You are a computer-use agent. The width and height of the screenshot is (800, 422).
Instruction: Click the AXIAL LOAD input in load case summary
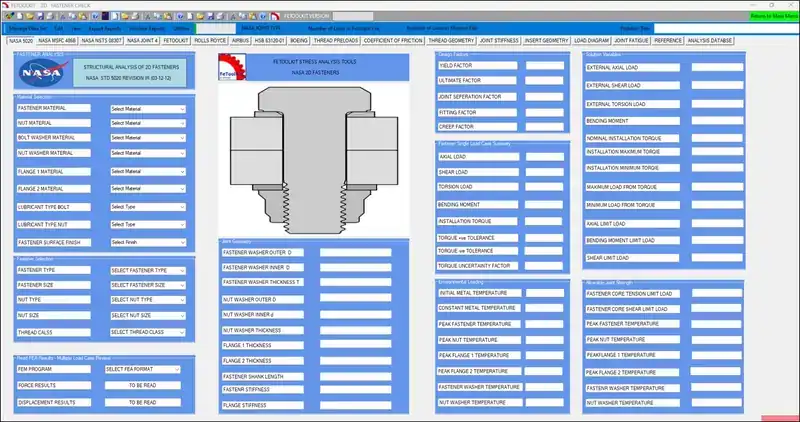[545, 157]
